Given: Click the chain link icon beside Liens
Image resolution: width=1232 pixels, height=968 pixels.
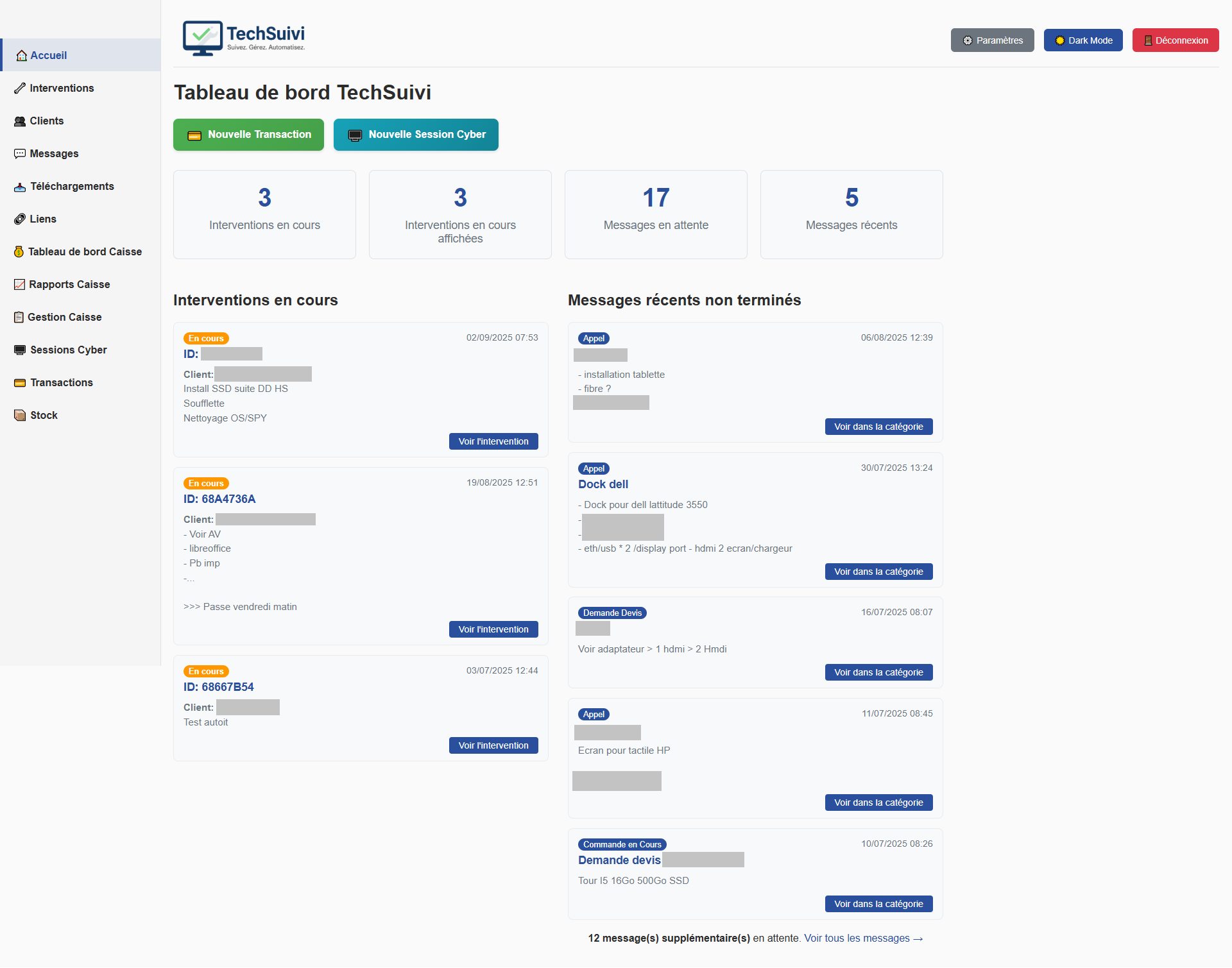Looking at the screenshot, I should coord(20,219).
